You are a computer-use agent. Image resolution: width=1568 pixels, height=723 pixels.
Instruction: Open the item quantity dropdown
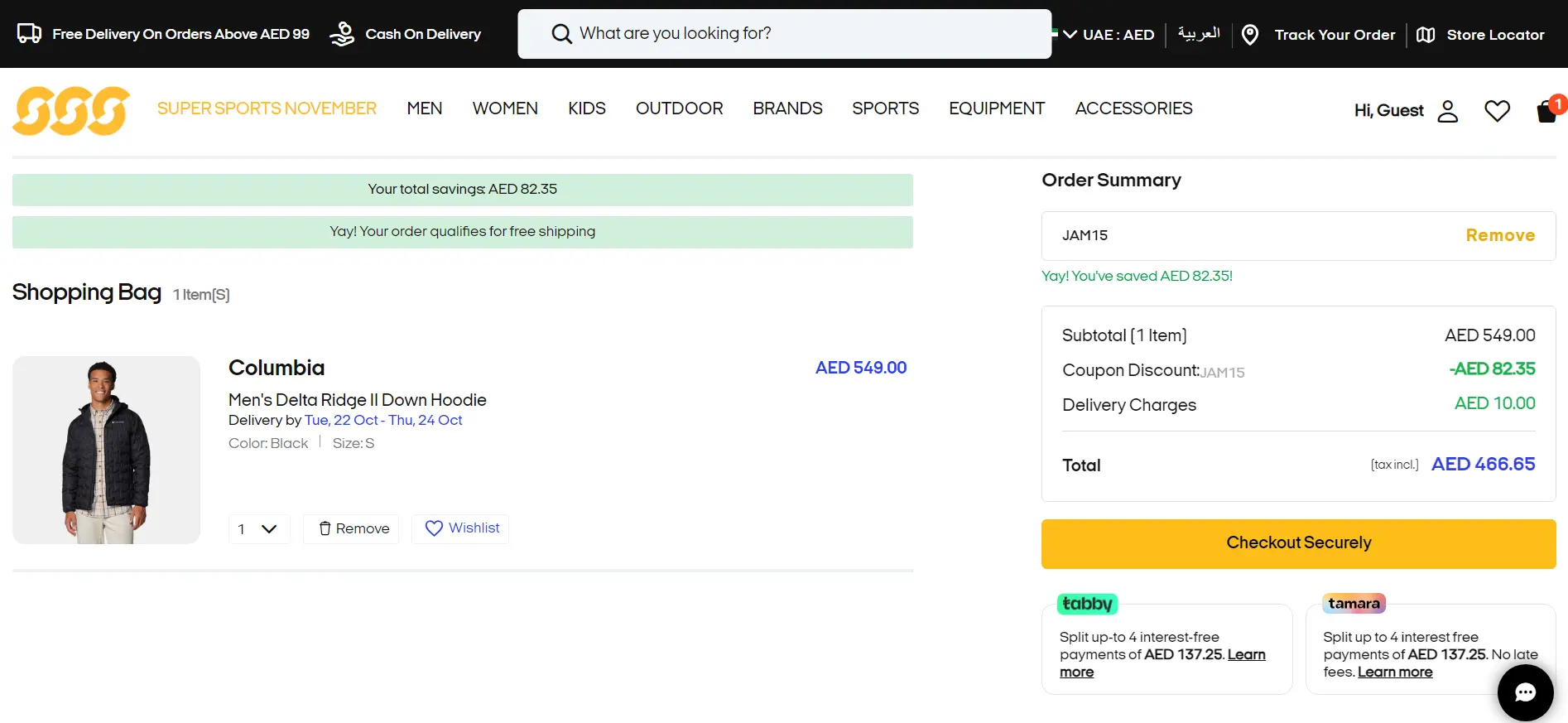(x=259, y=529)
